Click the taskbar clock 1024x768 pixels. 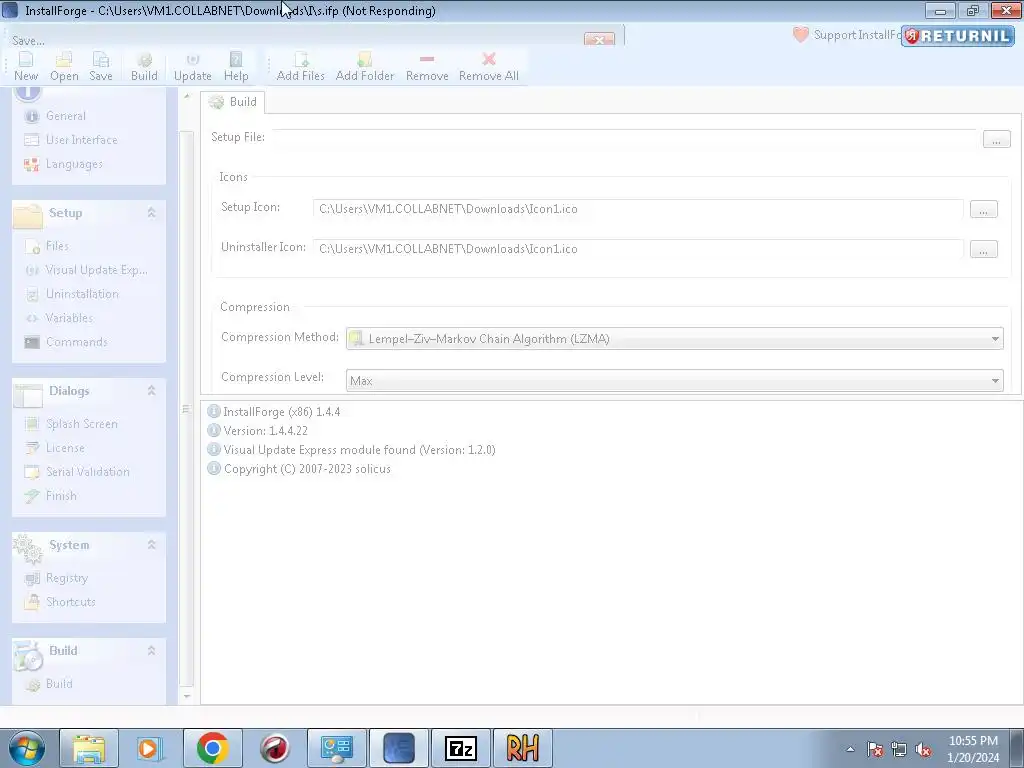click(973, 749)
